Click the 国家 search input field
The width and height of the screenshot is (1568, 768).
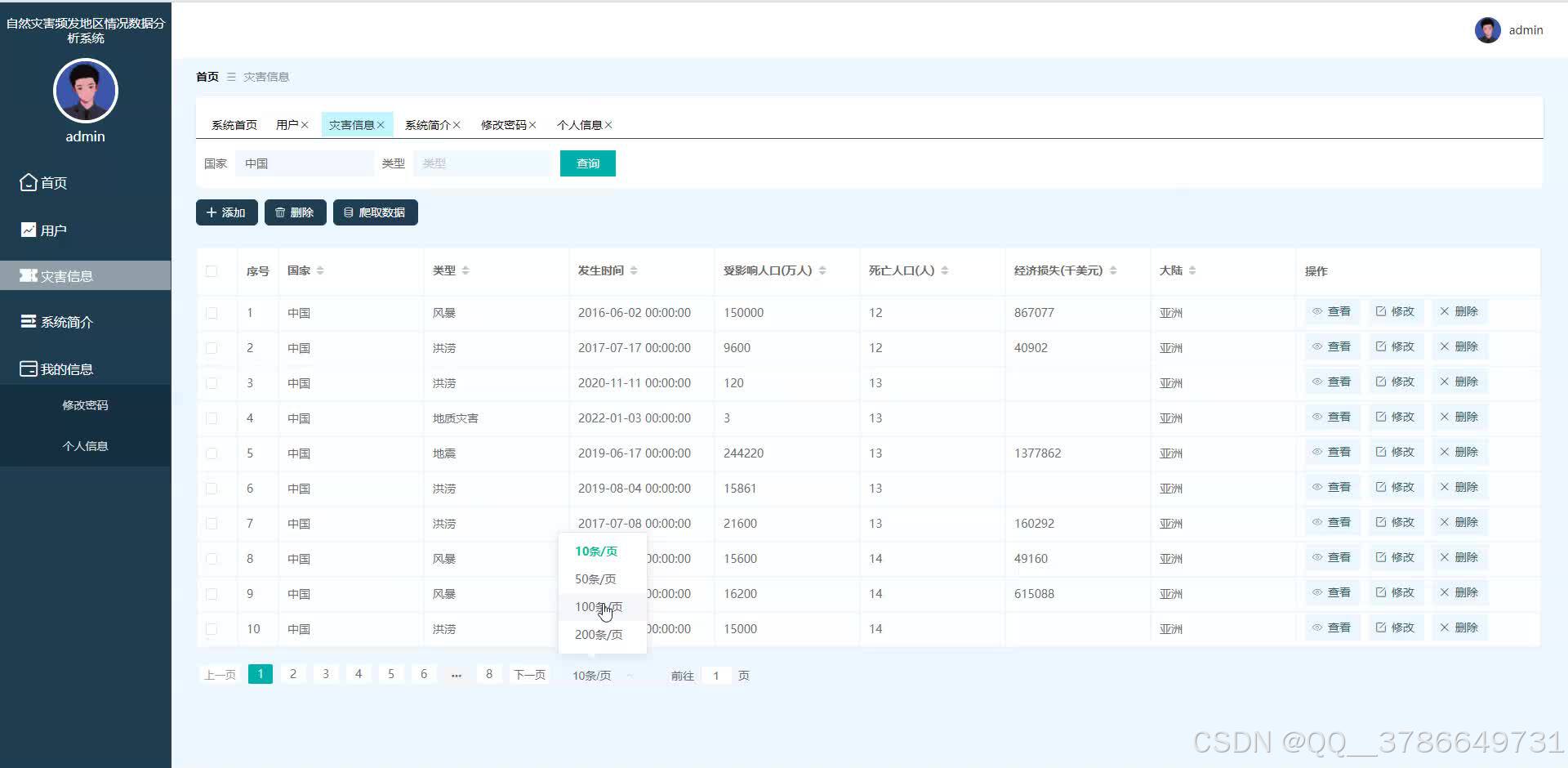pos(305,163)
